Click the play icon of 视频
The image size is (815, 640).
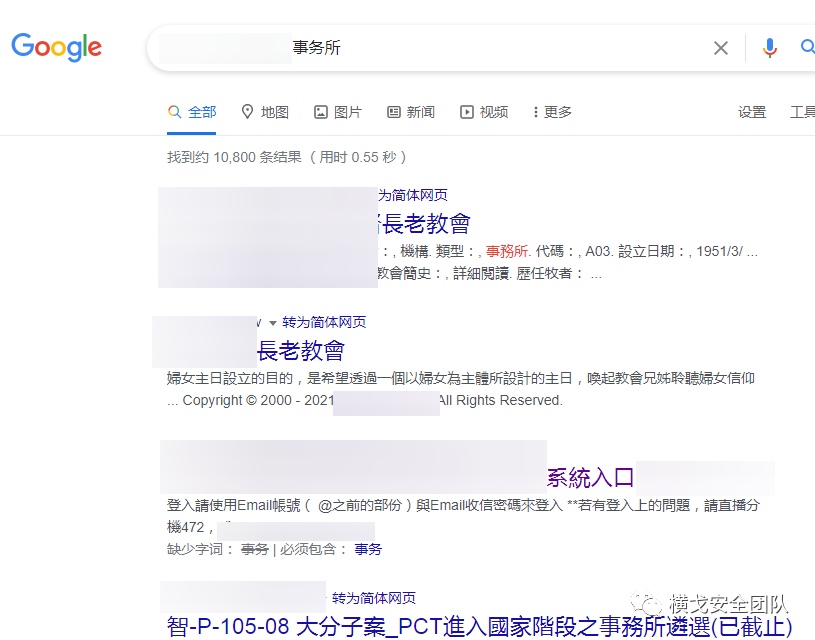tap(467, 112)
